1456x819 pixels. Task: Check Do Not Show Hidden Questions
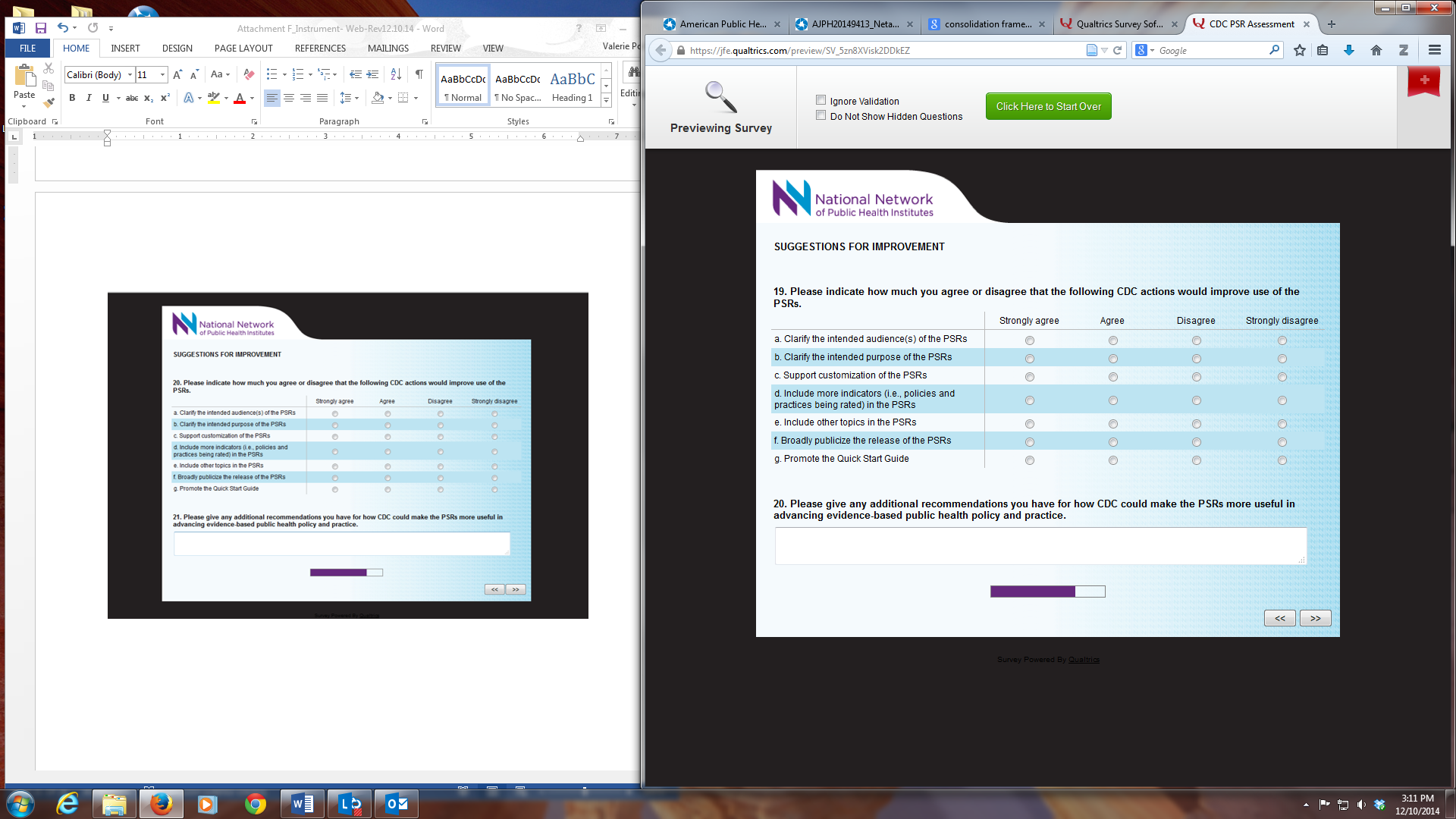(821, 115)
